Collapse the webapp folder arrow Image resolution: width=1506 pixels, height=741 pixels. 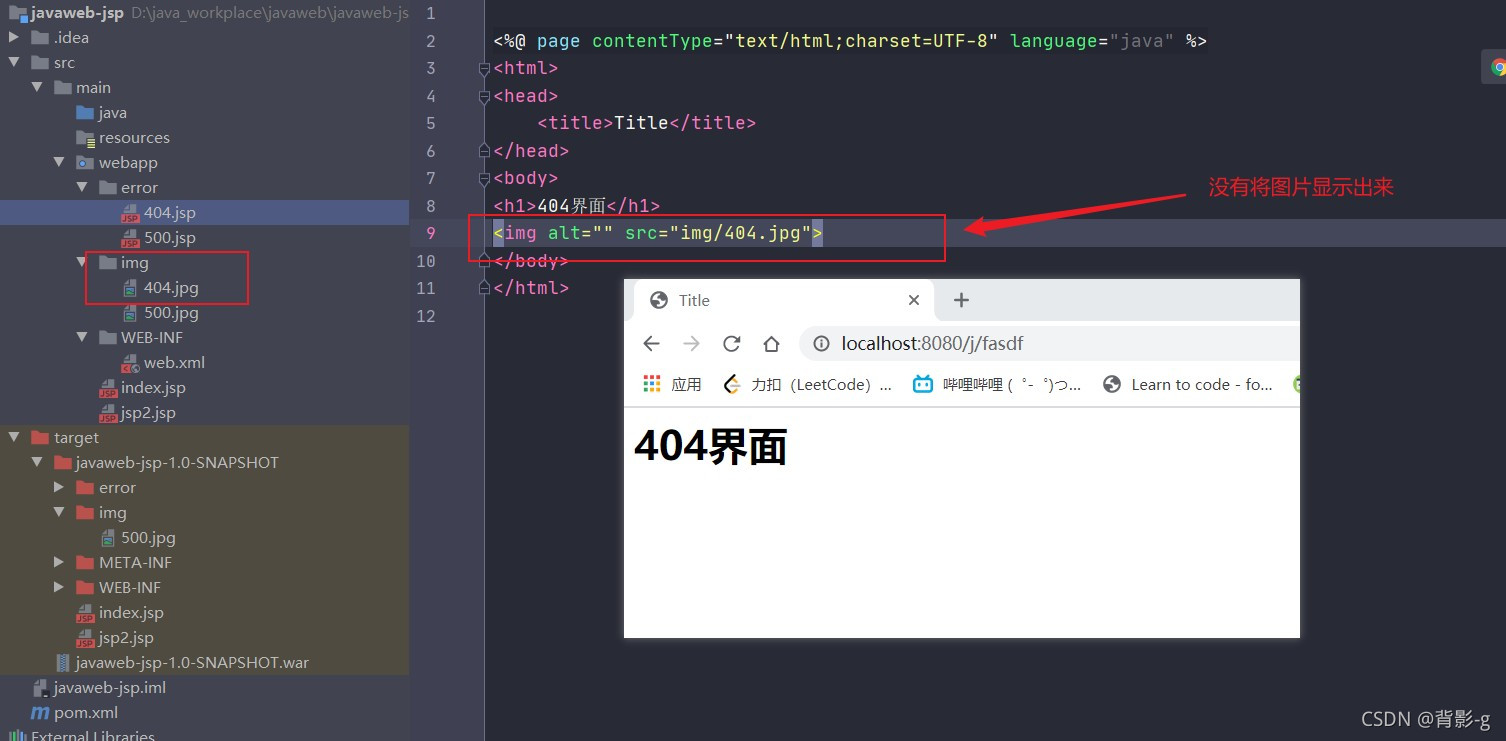point(59,163)
